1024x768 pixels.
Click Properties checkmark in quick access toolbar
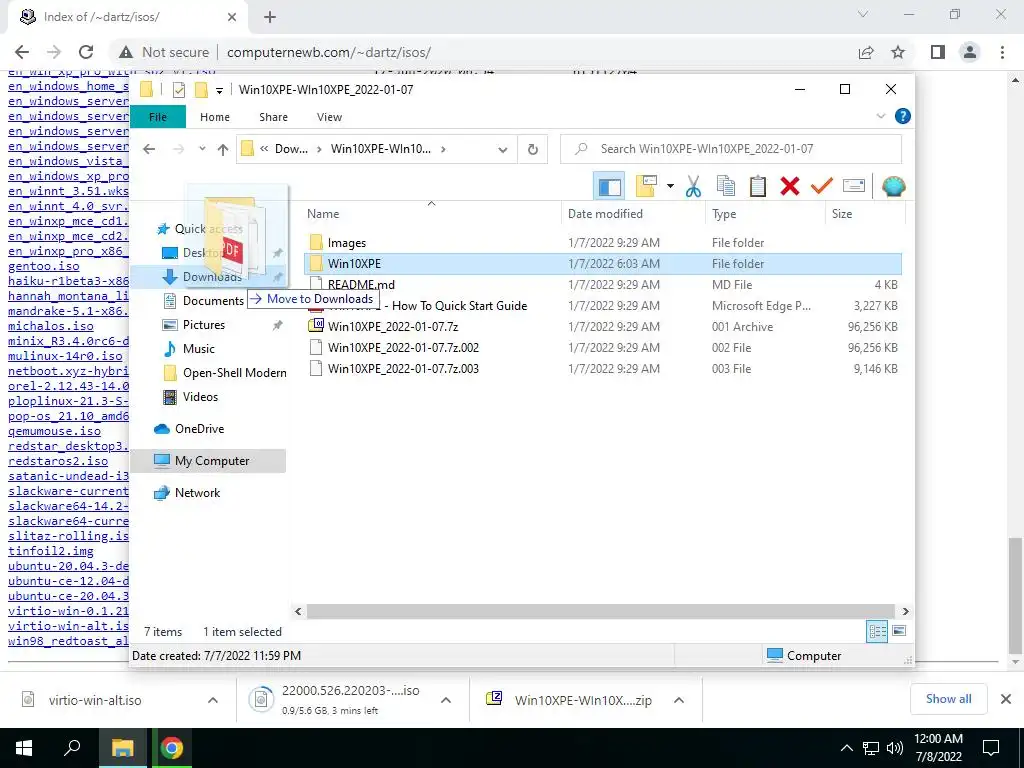pyautogui.click(x=178, y=89)
